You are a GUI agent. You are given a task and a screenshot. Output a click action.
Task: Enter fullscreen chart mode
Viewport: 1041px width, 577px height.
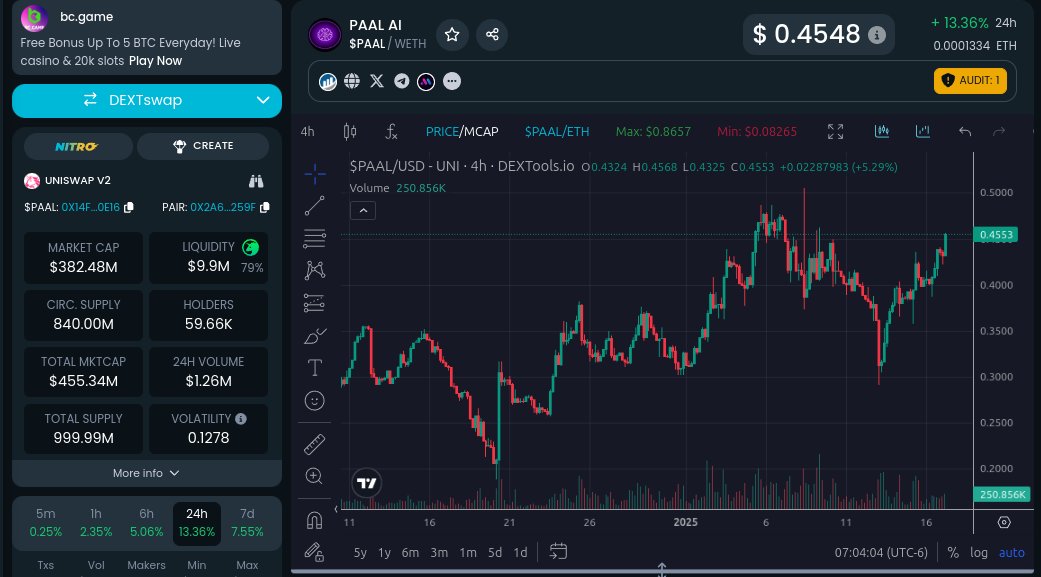point(835,131)
